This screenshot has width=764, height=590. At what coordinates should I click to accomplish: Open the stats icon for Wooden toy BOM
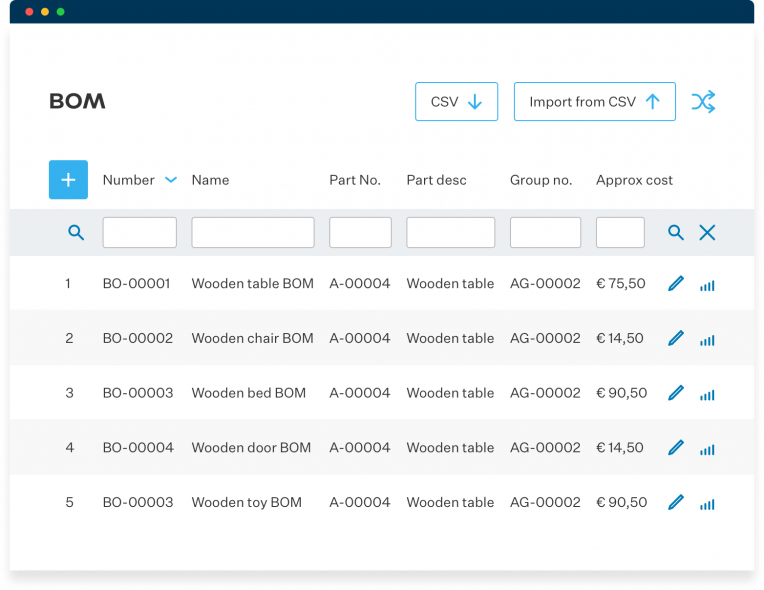click(x=707, y=504)
